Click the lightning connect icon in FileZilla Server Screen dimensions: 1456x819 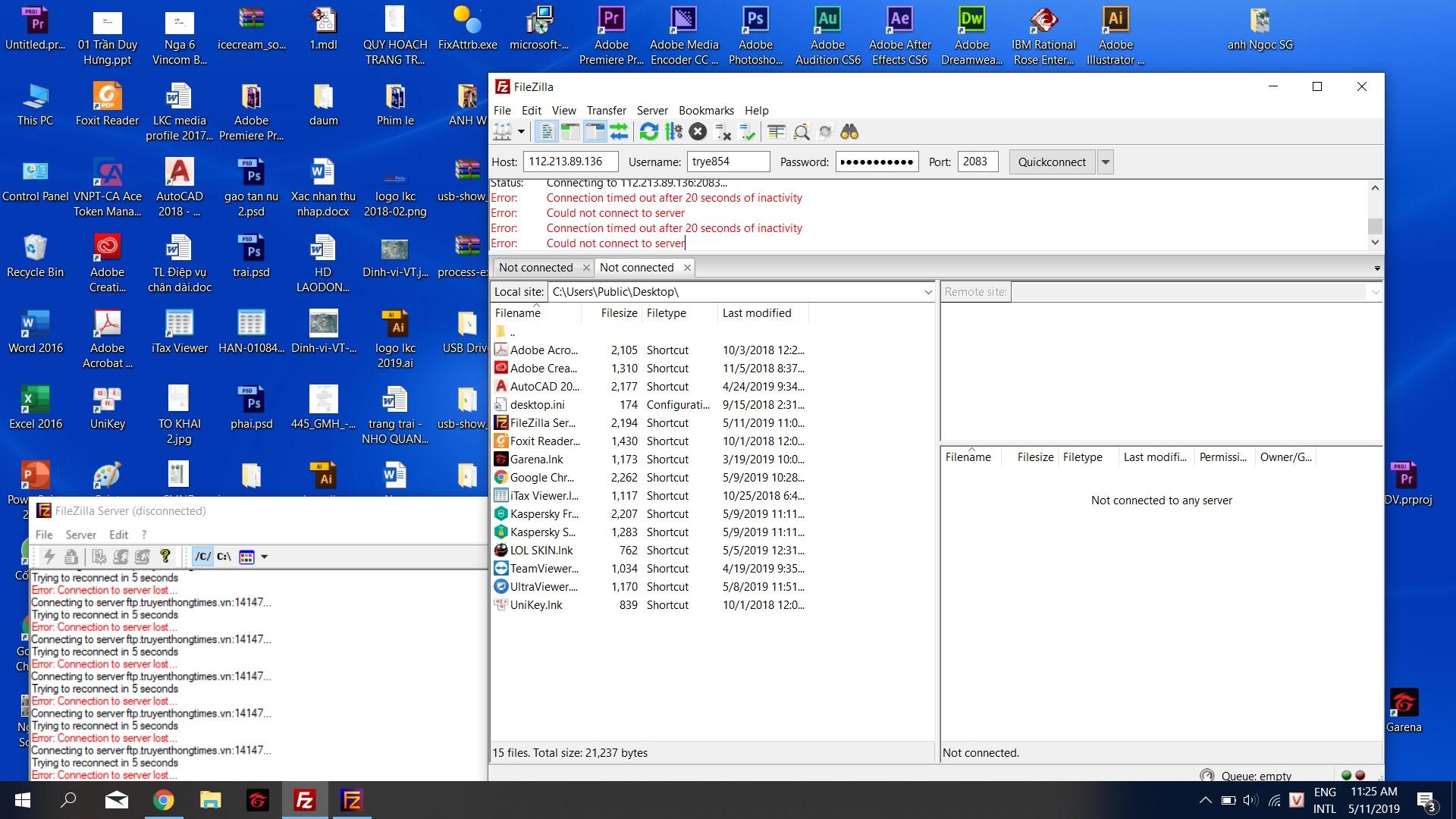pyautogui.click(x=49, y=557)
